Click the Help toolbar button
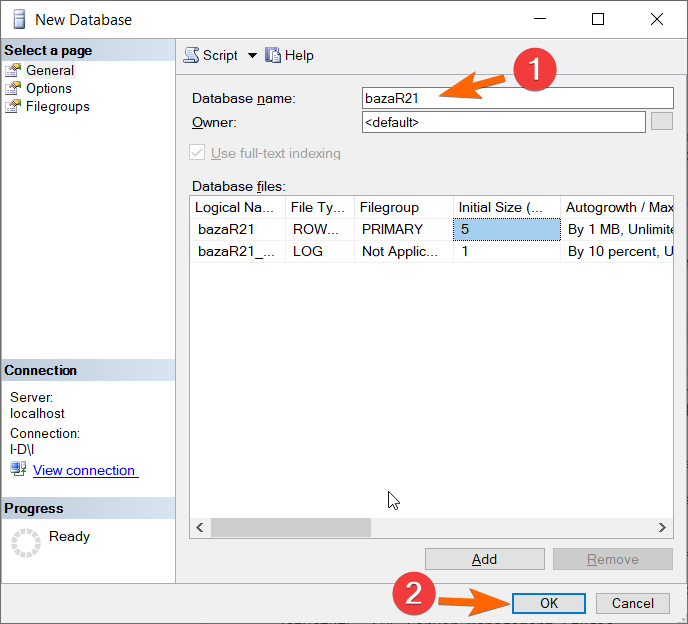The height and width of the screenshot is (624, 688). point(290,55)
